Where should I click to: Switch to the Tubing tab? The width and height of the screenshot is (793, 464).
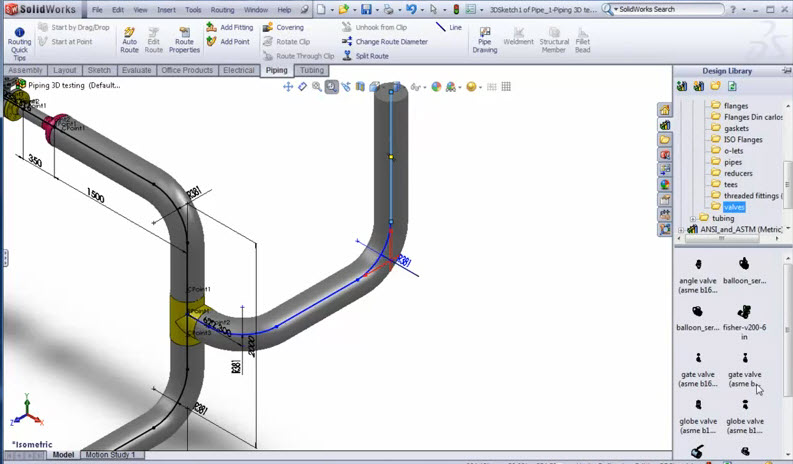point(312,70)
